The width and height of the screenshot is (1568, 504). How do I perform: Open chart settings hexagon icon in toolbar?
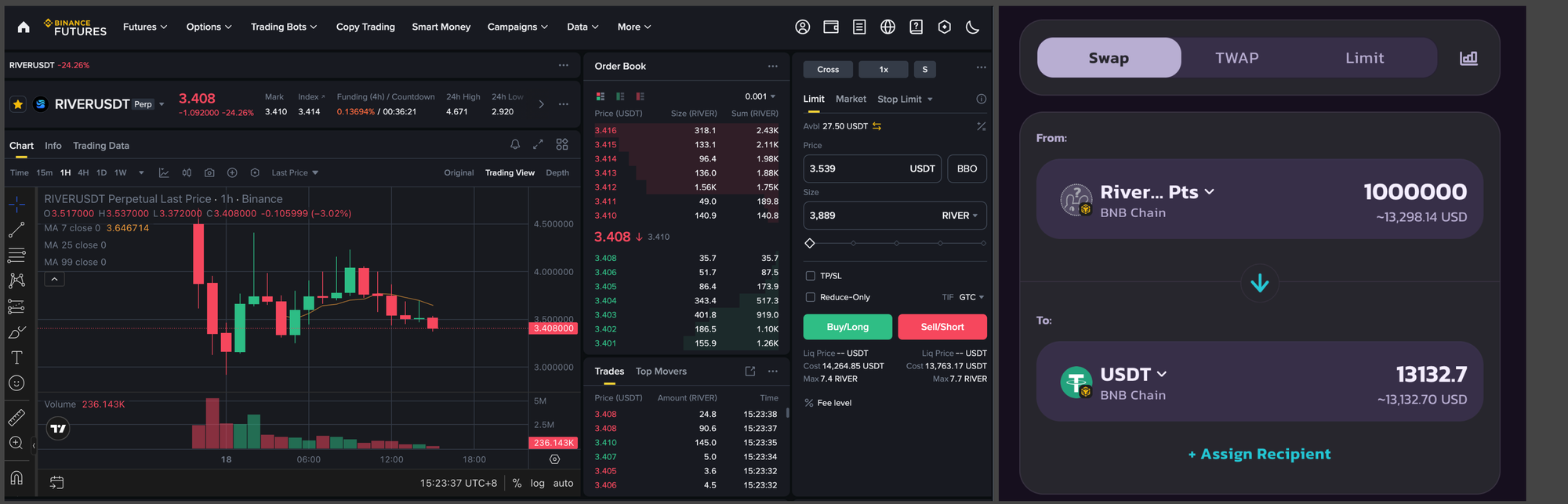[255, 172]
